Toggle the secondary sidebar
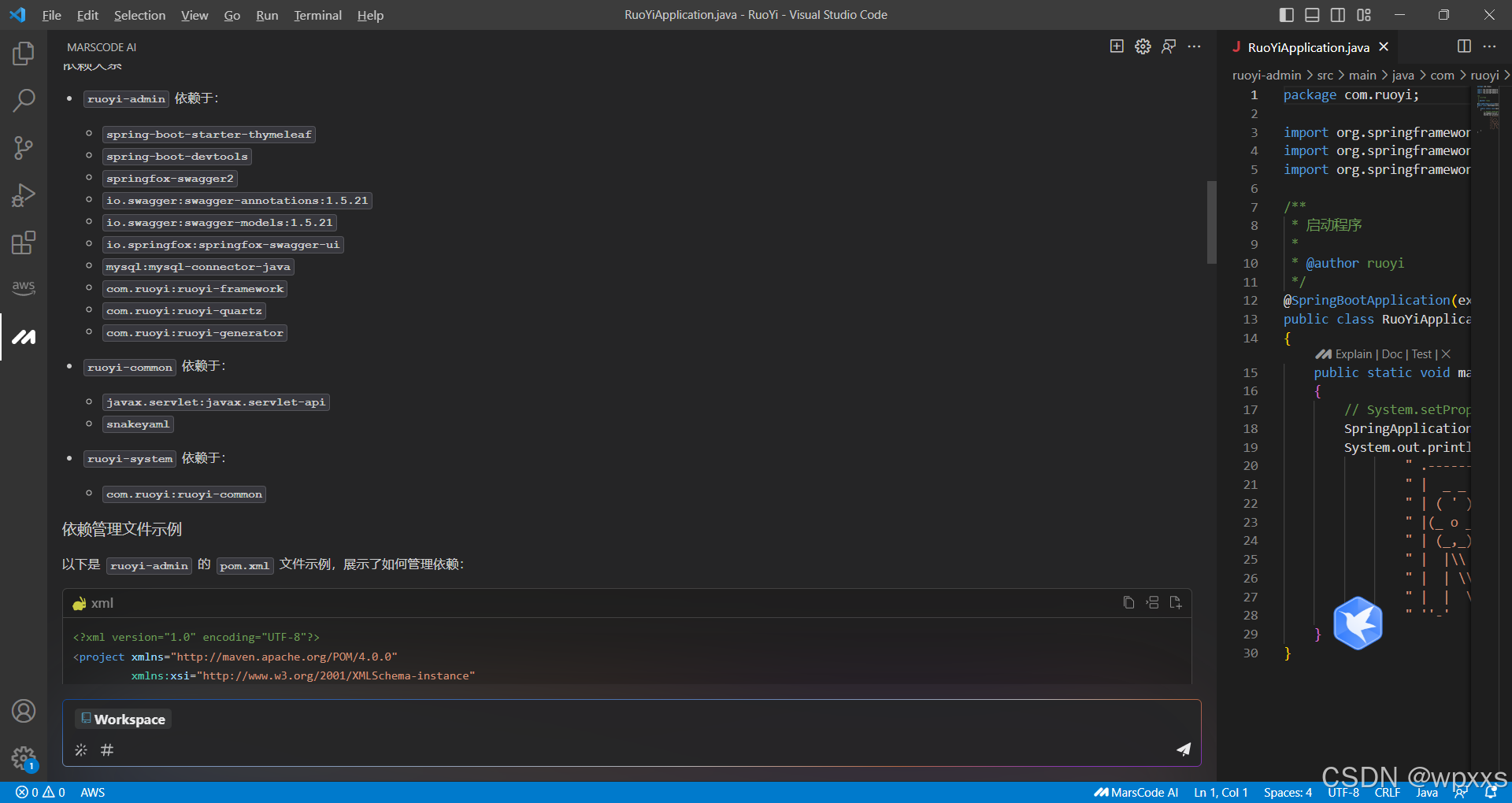Image resolution: width=1512 pixels, height=803 pixels. [1338, 14]
